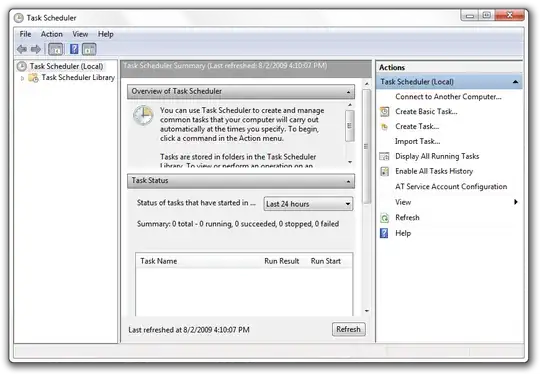Click the Forward arrow toolbar icon
The width and height of the screenshot is (540, 374).
(36, 49)
